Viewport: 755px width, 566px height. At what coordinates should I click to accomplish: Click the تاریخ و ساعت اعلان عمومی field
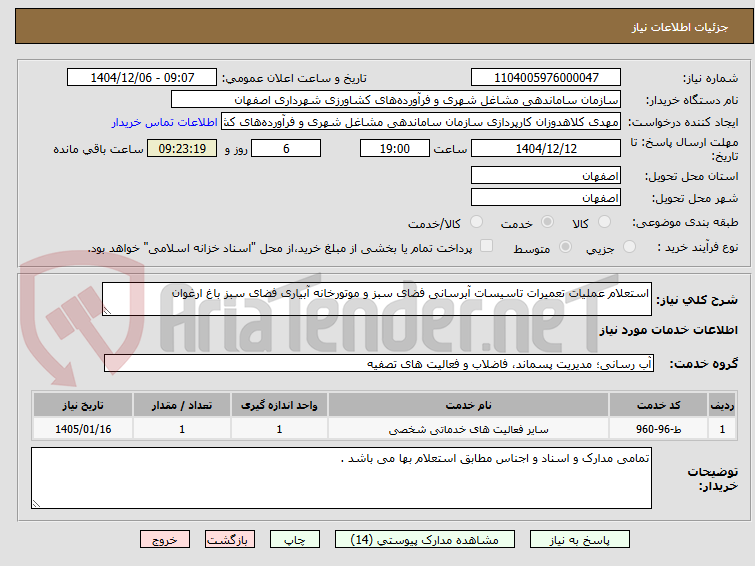click(142, 78)
